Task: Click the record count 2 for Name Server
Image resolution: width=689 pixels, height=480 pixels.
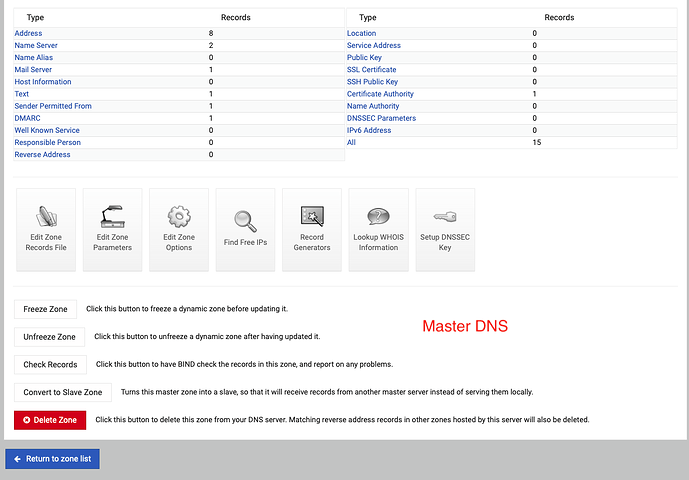Action: click(x=211, y=45)
